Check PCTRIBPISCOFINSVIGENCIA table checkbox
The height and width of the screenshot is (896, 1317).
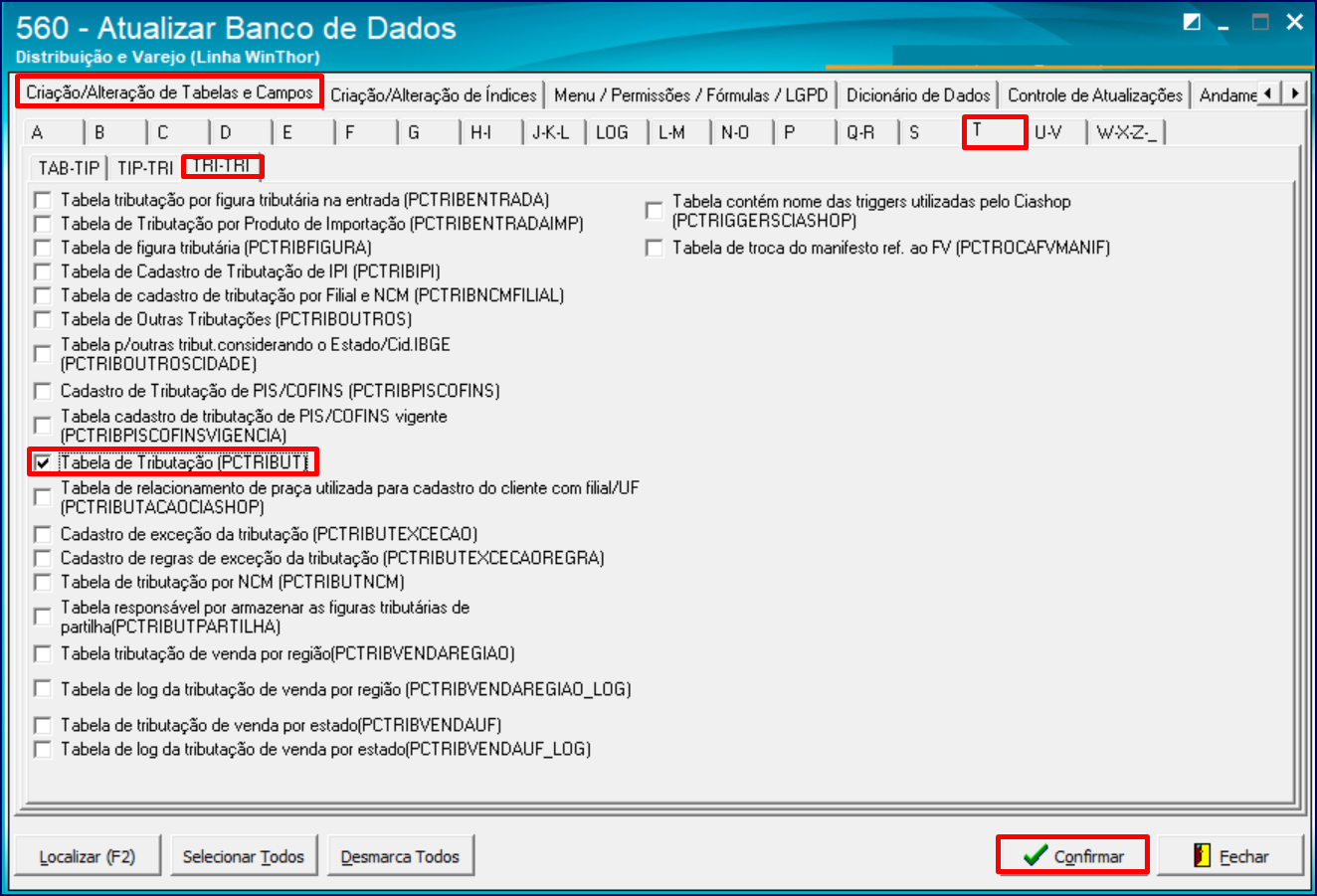coord(43,426)
